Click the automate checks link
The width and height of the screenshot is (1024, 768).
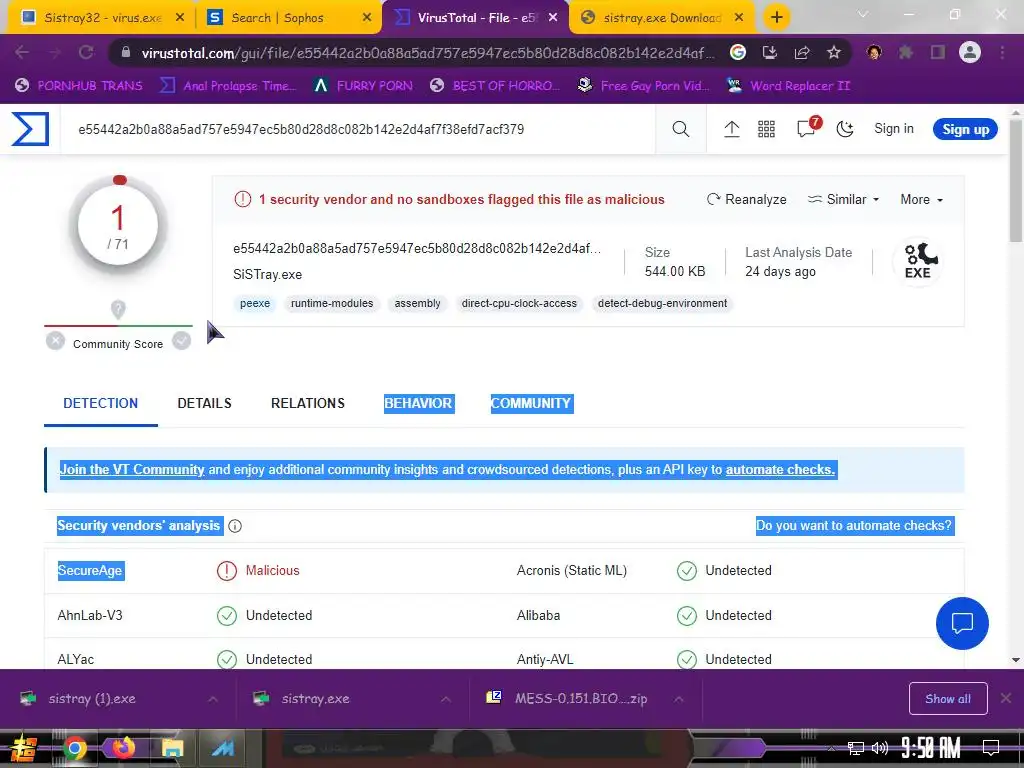[x=780, y=470]
